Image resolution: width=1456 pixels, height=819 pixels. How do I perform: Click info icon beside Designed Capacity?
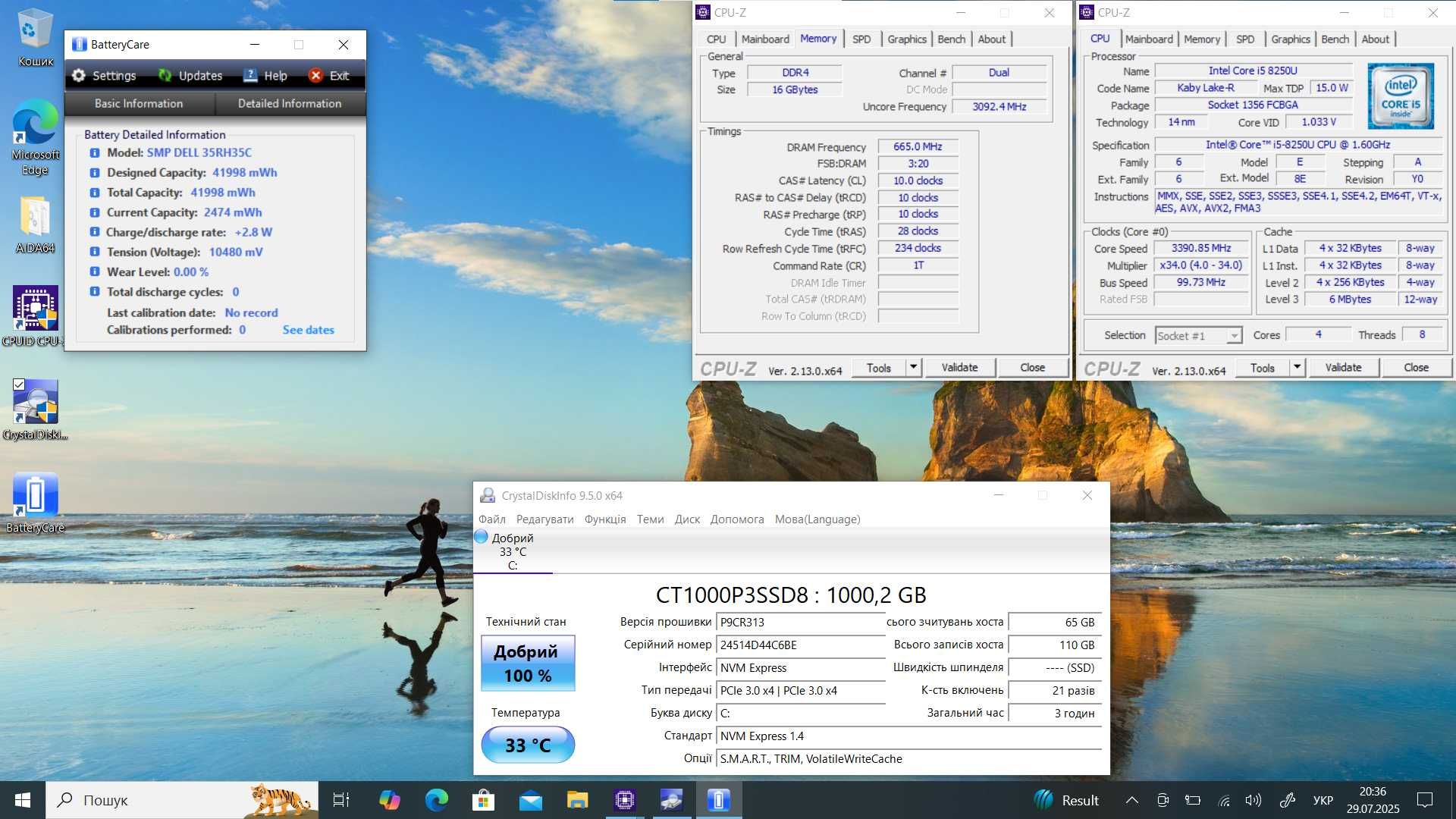[x=95, y=173]
